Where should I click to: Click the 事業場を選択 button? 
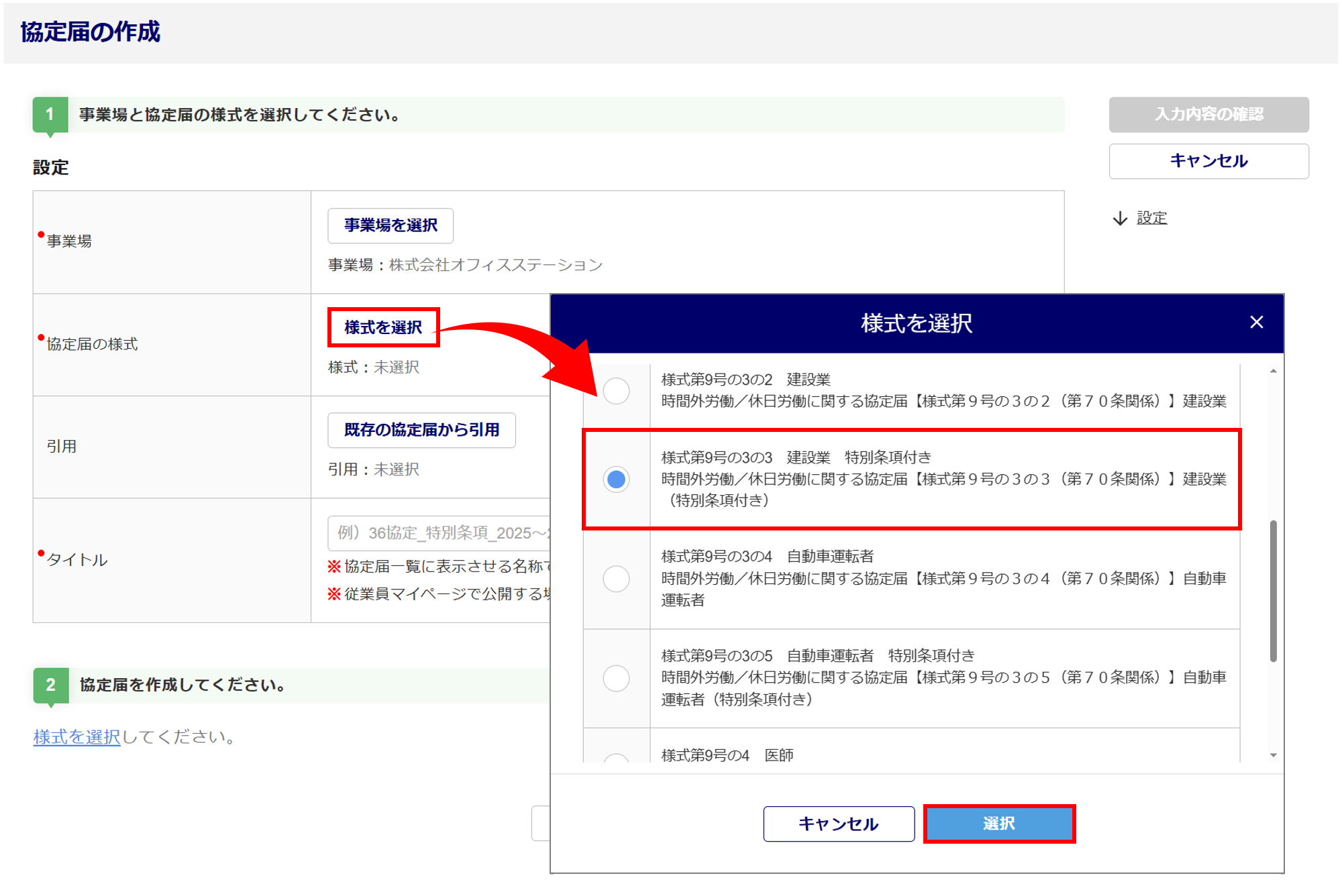tap(391, 226)
